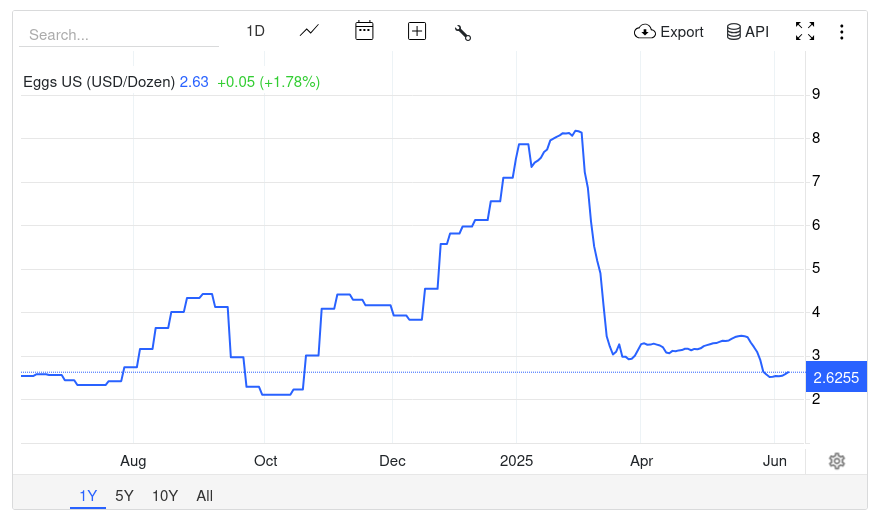Select the 1Y time range tab

[88, 495]
